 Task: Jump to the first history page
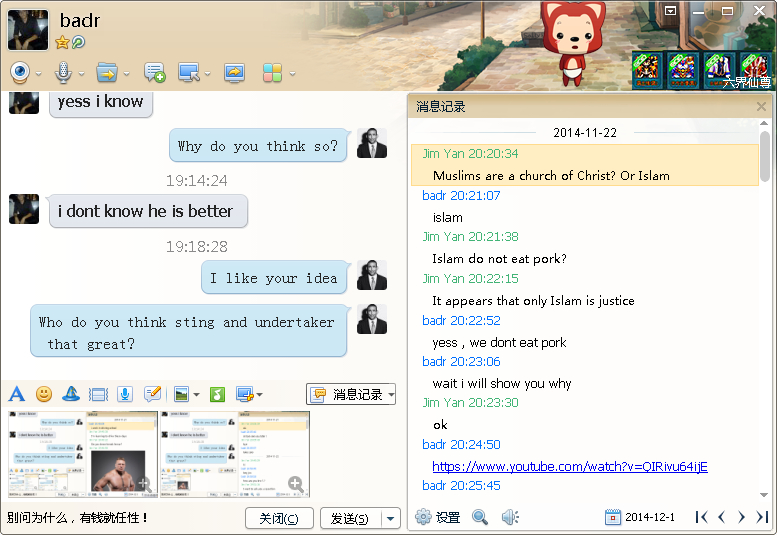tap(701, 517)
